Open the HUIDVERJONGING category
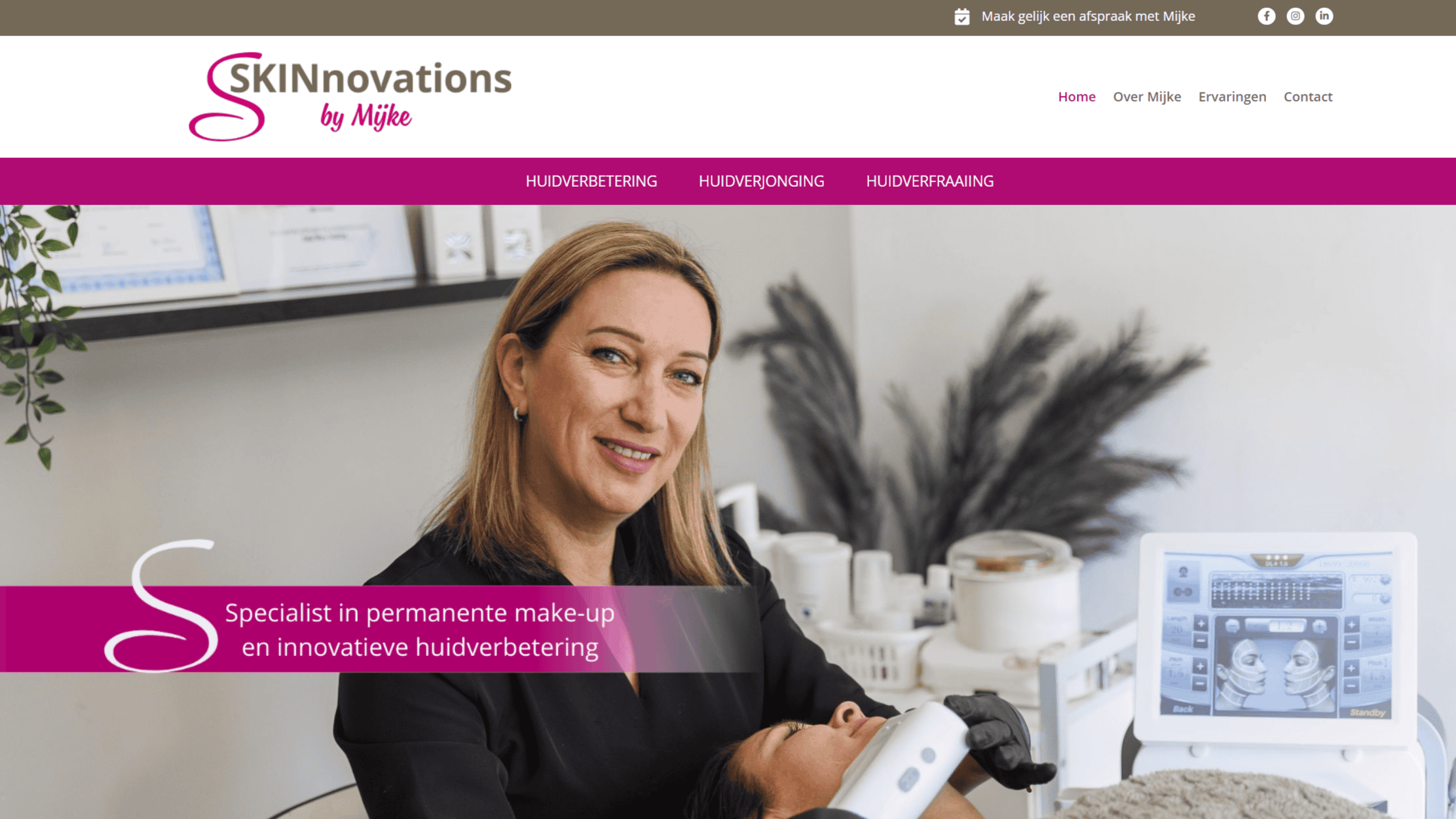Image resolution: width=1456 pixels, height=819 pixels. 761,181
